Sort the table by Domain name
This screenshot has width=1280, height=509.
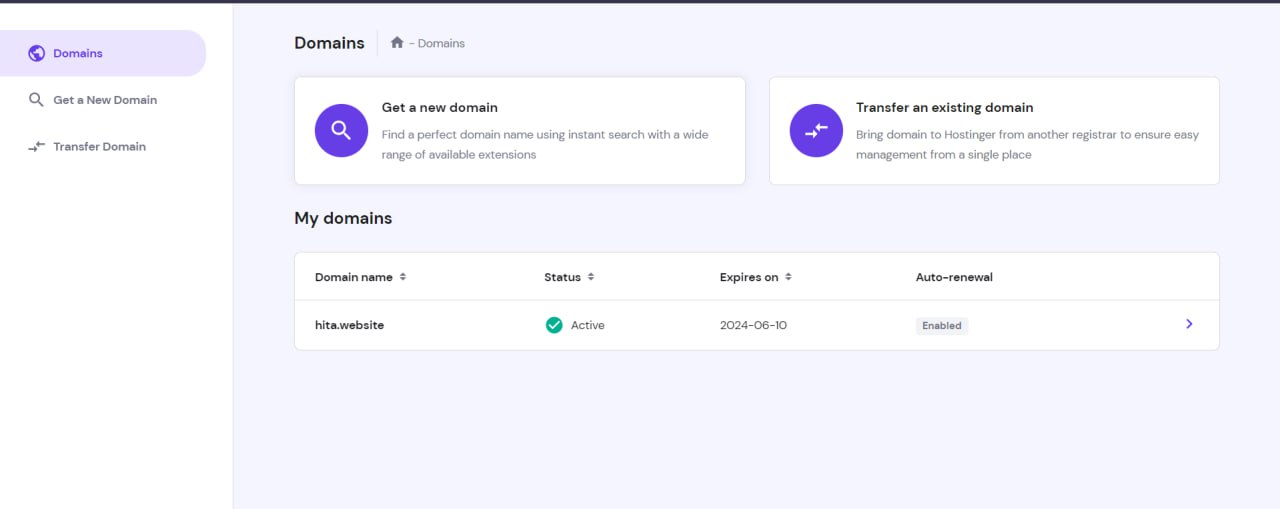[x=403, y=277]
